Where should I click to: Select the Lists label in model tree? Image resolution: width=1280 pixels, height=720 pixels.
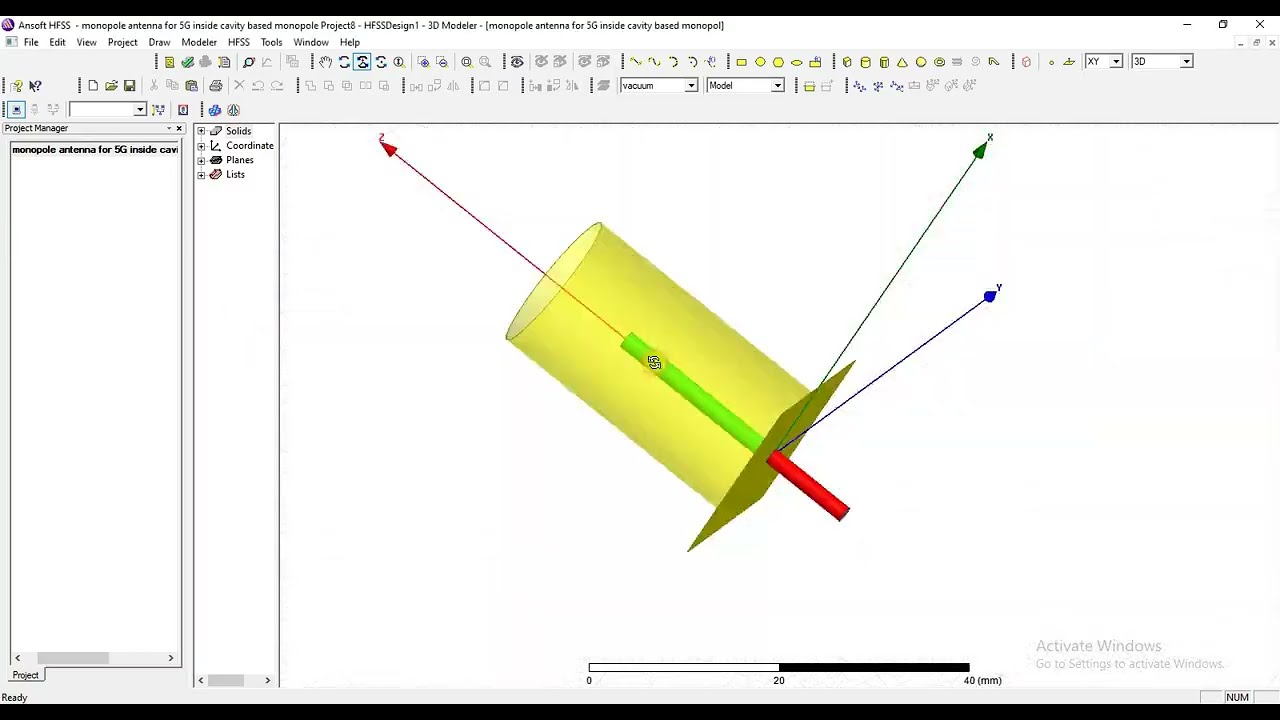click(235, 175)
